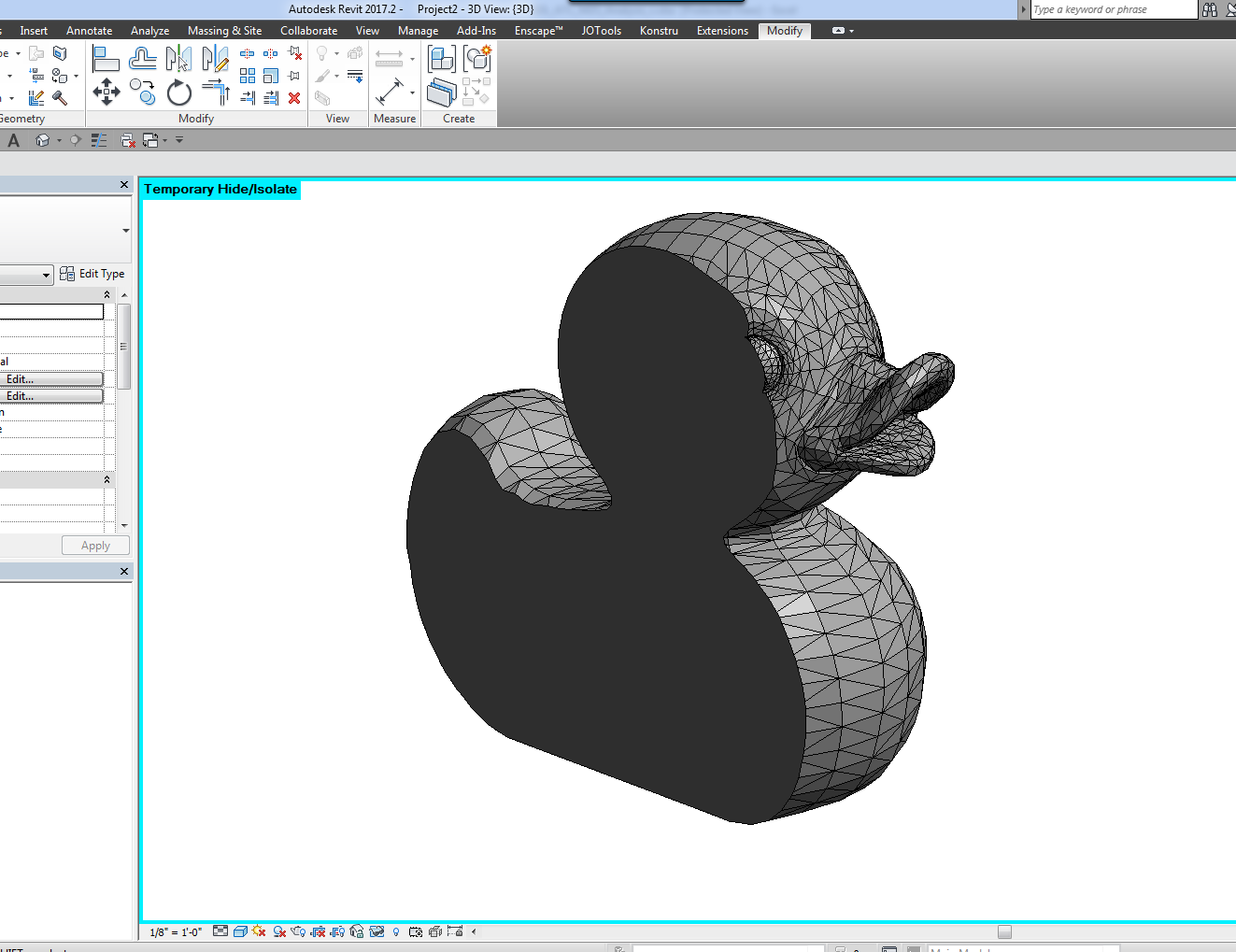
Task: Open the Properties type selector dropdown
Action: click(125, 231)
